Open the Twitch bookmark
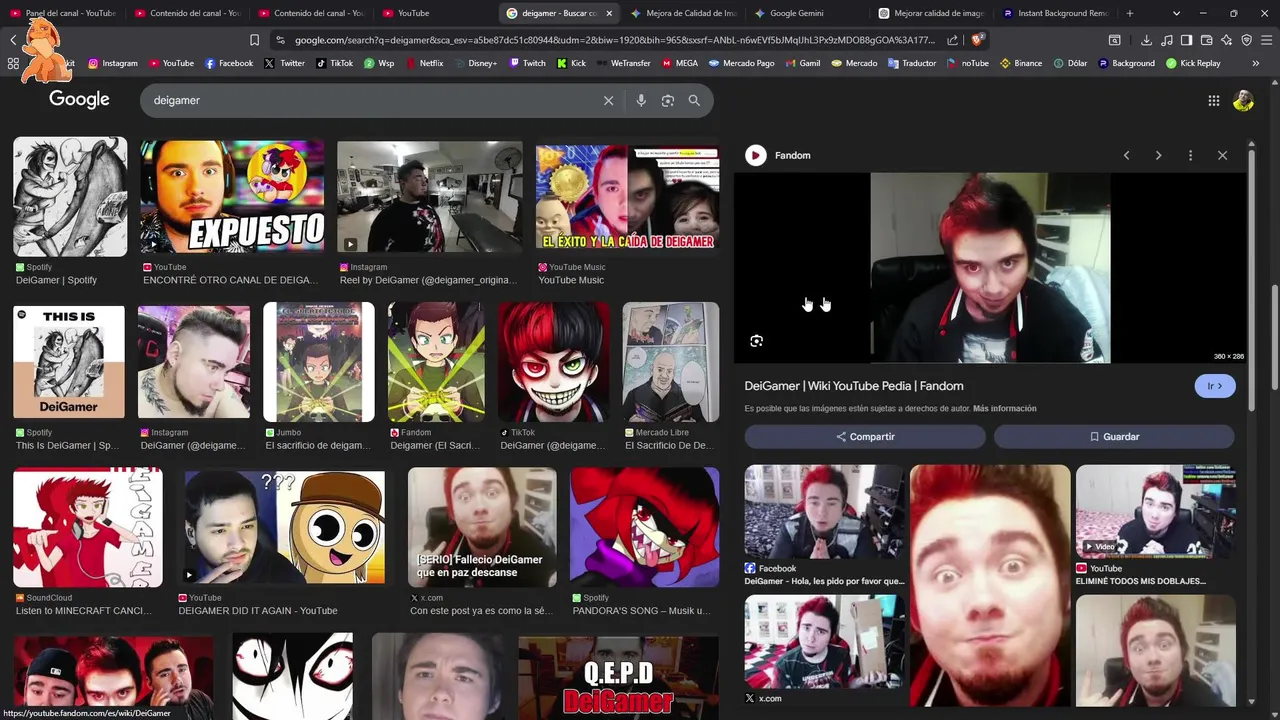The height and width of the screenshot is (720, 1280). [528, 63]
